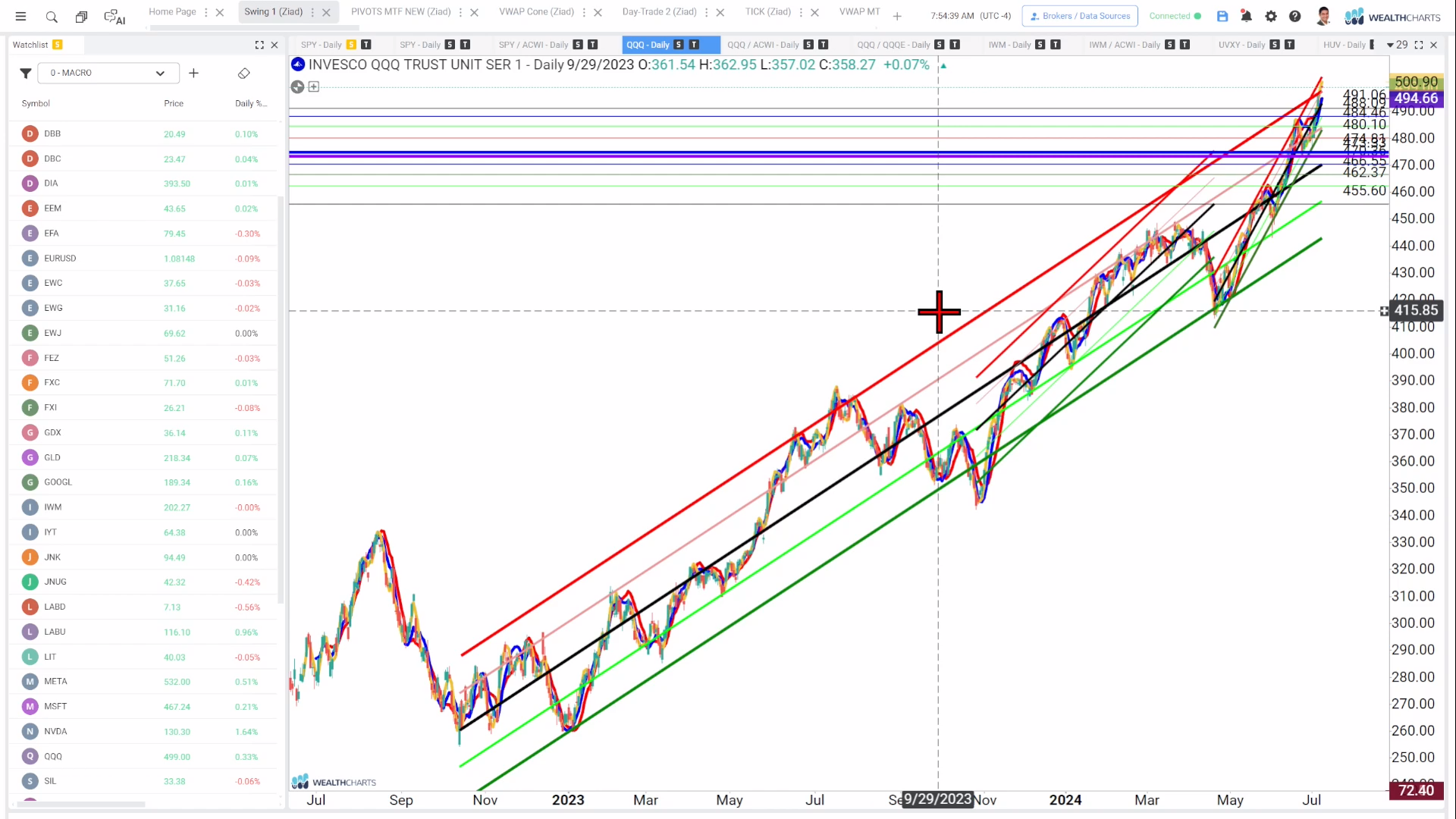The width and height of the screenshot is (1456, 819).
Task: Click the duplicate windows icon
Action: [81, 16]
